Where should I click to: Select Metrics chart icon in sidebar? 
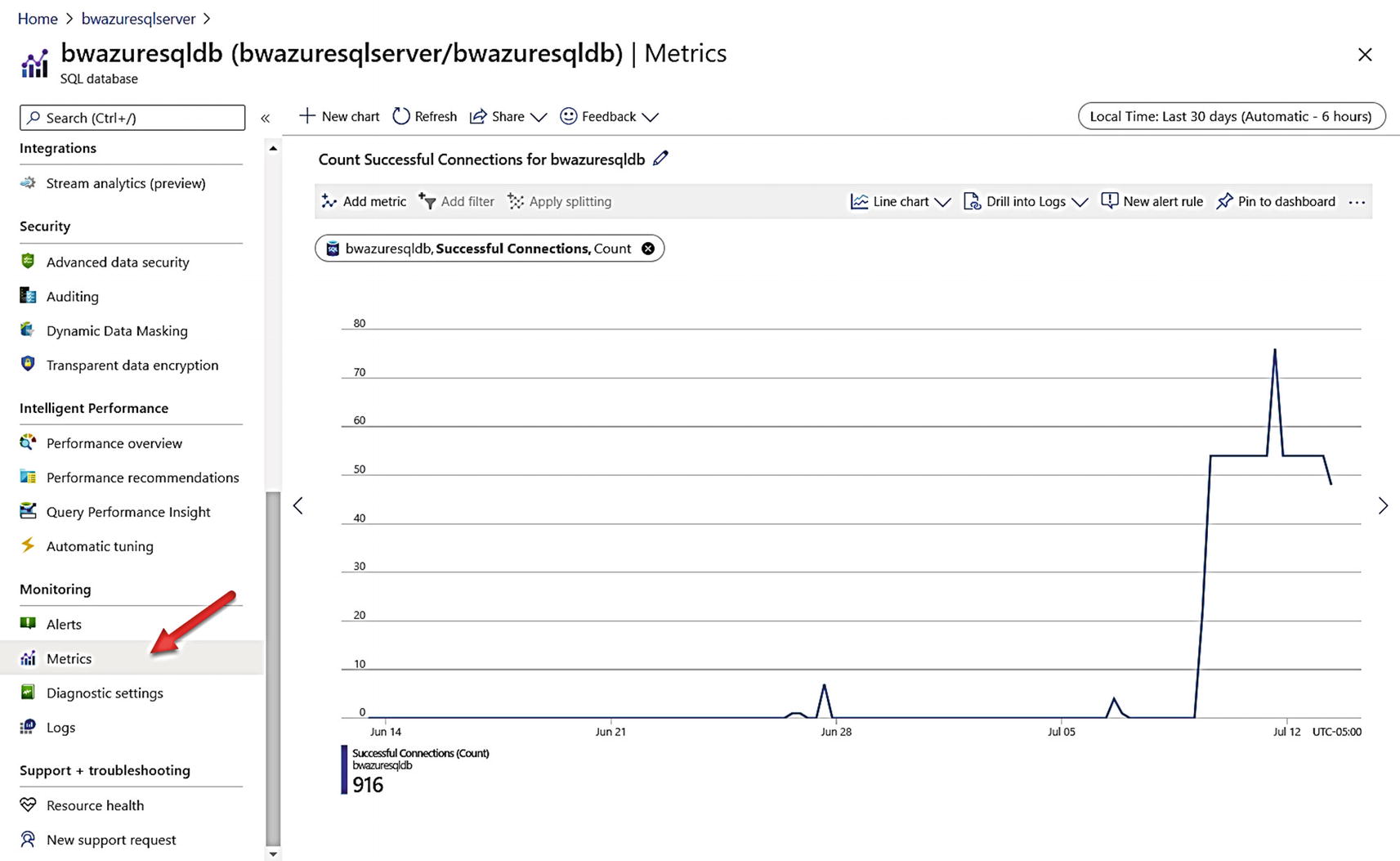28,658
